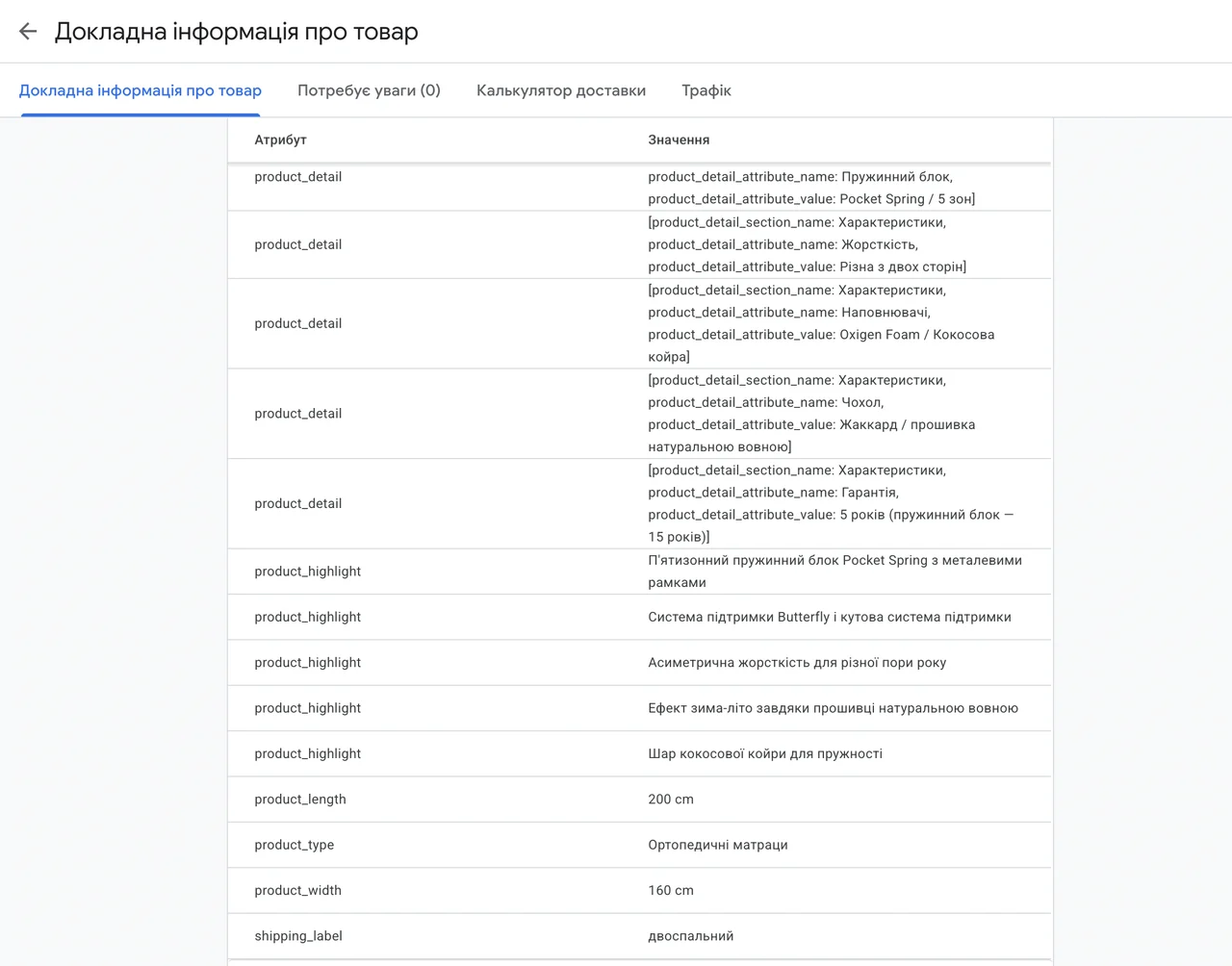Screen dimensions: 1232x966
Task: Select product_detail label in the Наповнювачі row
Action: coord(298,323)
